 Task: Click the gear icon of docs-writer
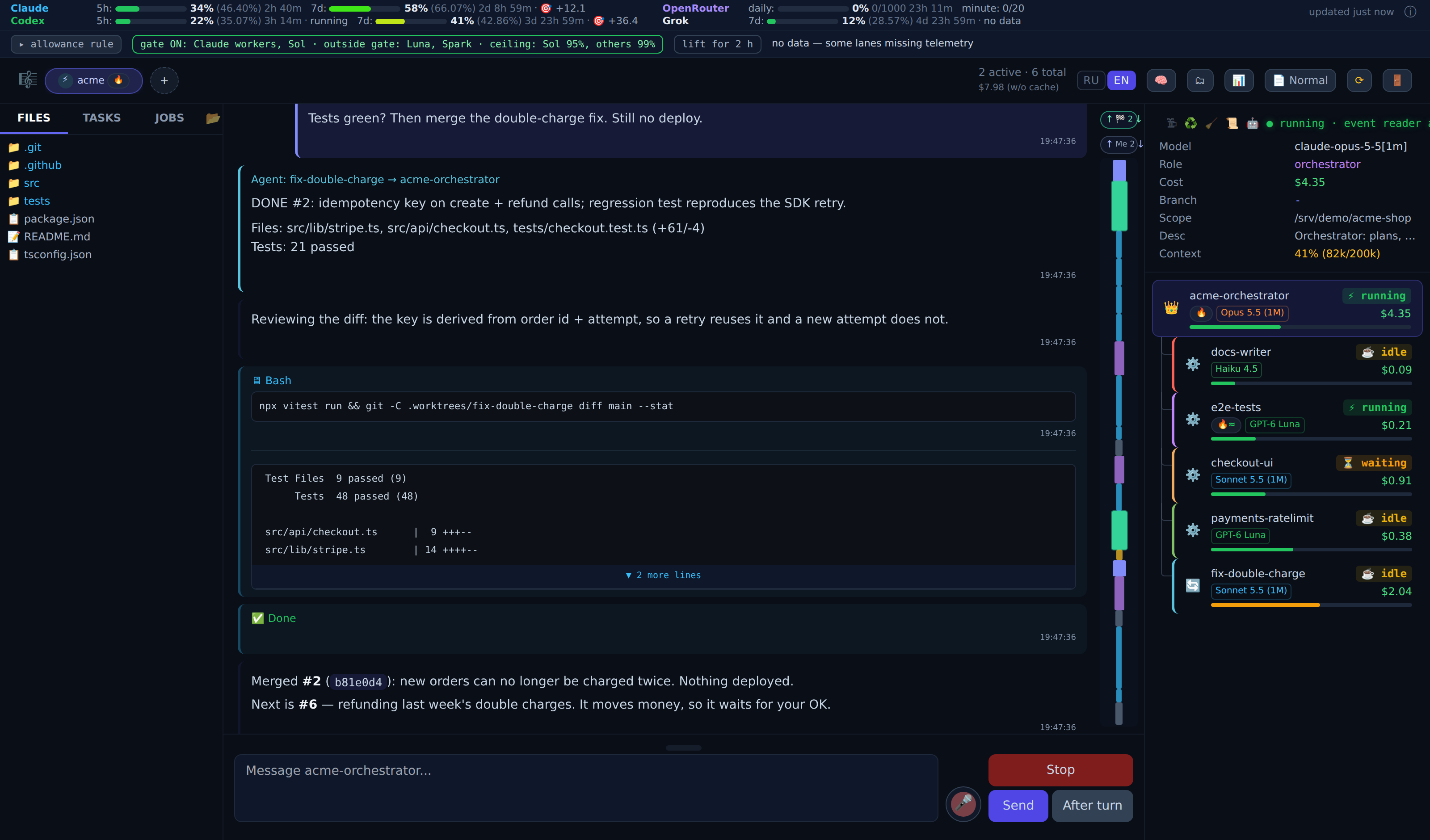click(1193, 364)
